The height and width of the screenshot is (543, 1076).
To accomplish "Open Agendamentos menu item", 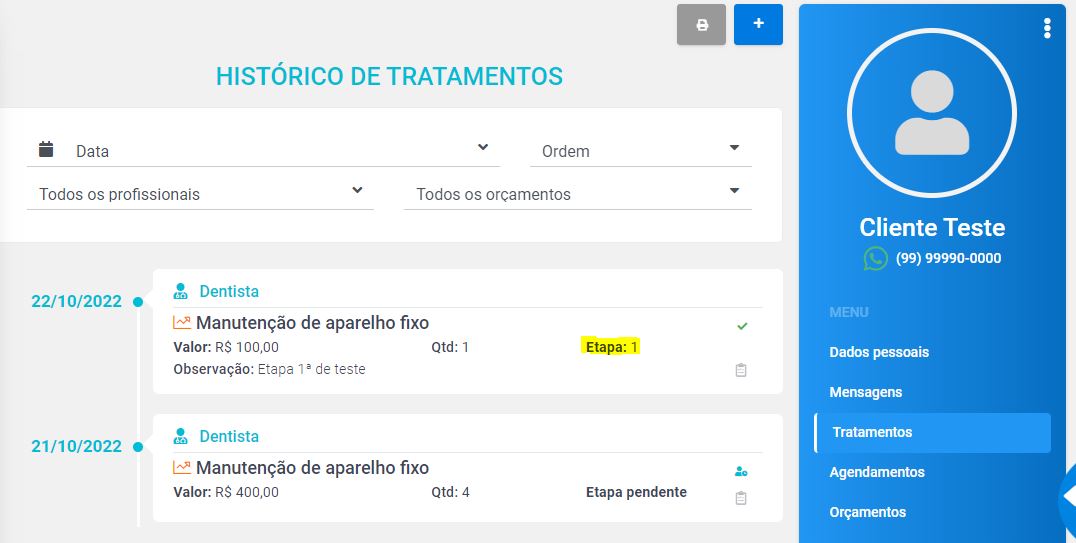I will pos(877,472).
